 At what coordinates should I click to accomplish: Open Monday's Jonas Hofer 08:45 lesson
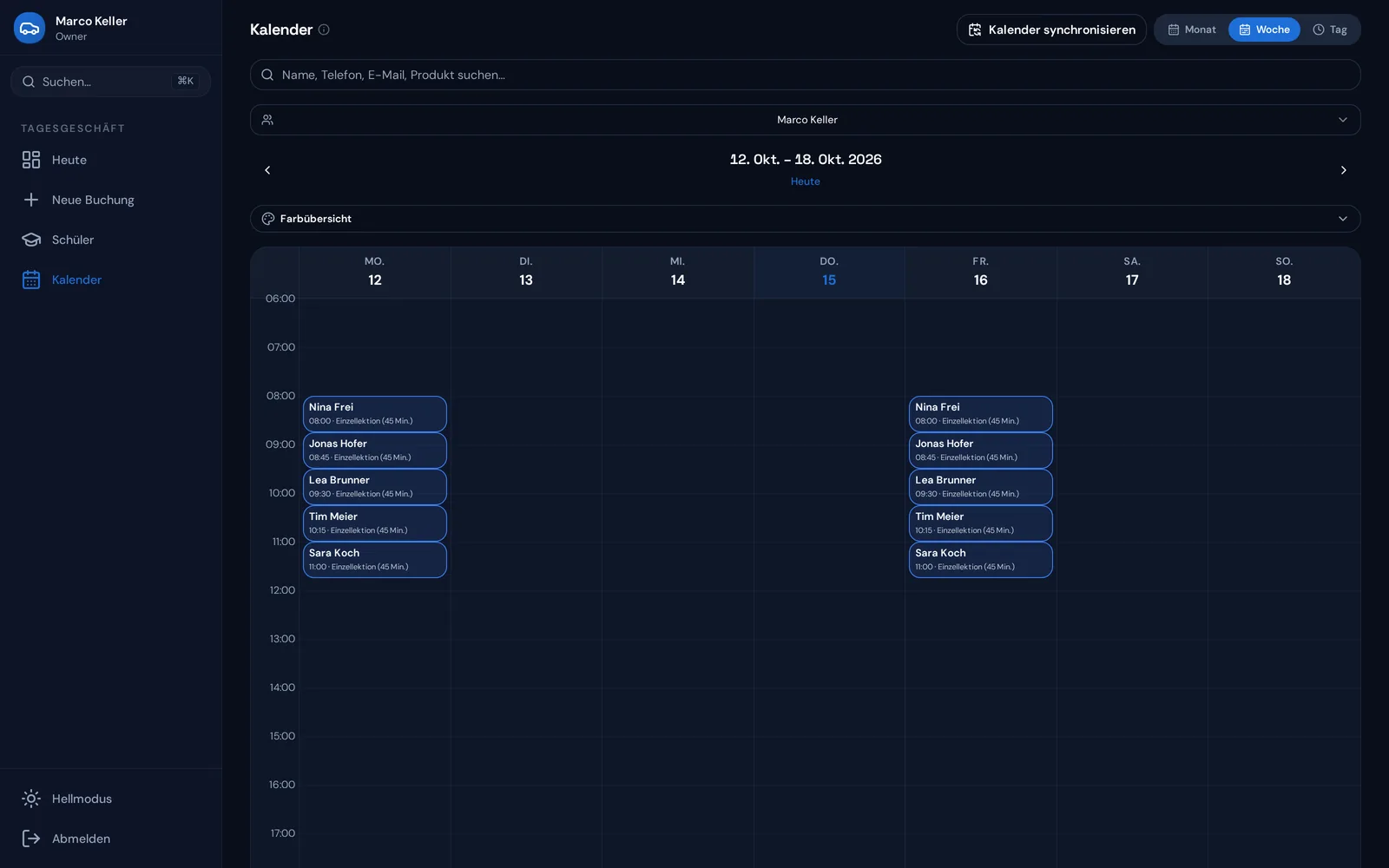tap(375, 450)
